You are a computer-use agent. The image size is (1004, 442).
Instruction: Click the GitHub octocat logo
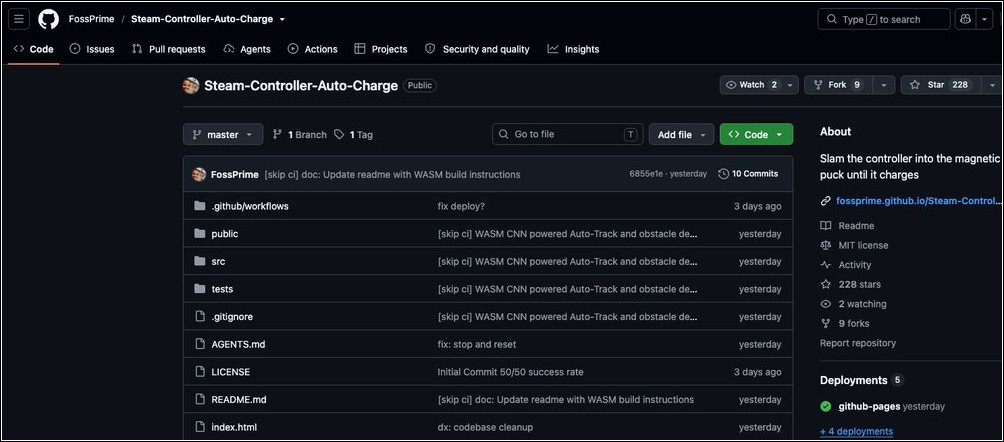point(49,19)
